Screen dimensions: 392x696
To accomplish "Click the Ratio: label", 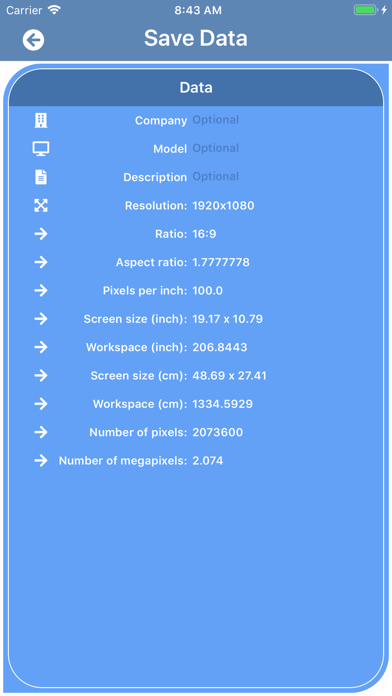I will [x=171, y=234].
